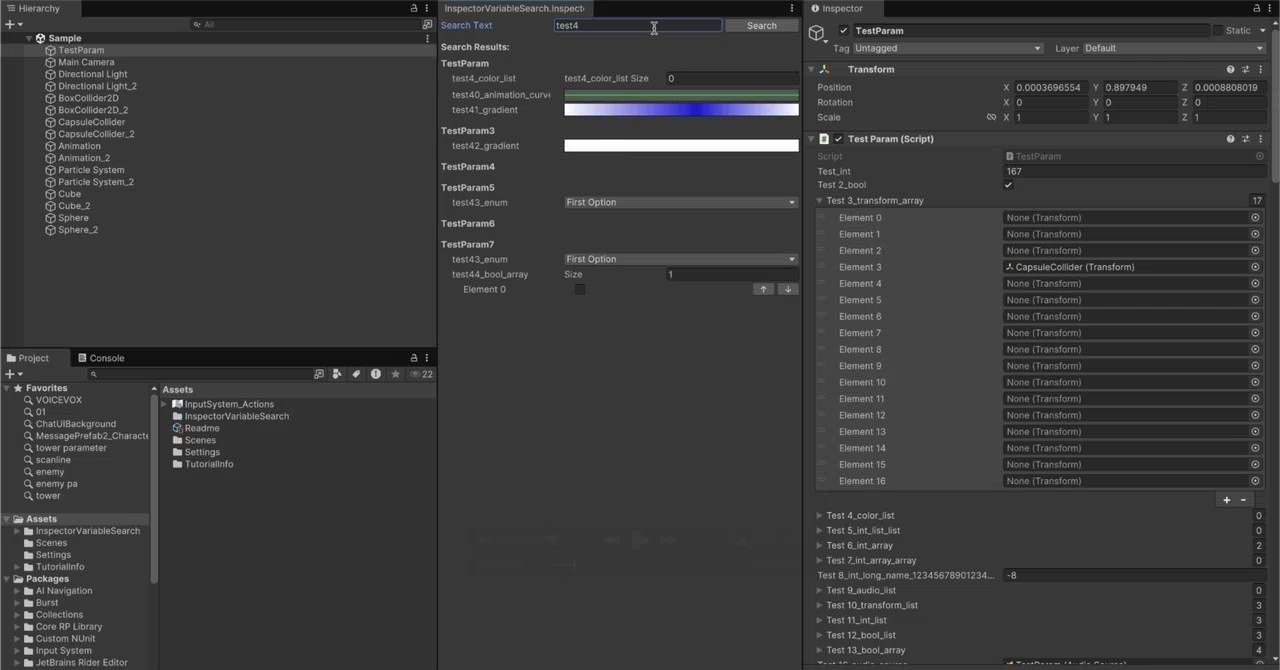Expand Test 10_transform_list foldout
This screenshot has width=1280, height=670.
click(820, 606)
